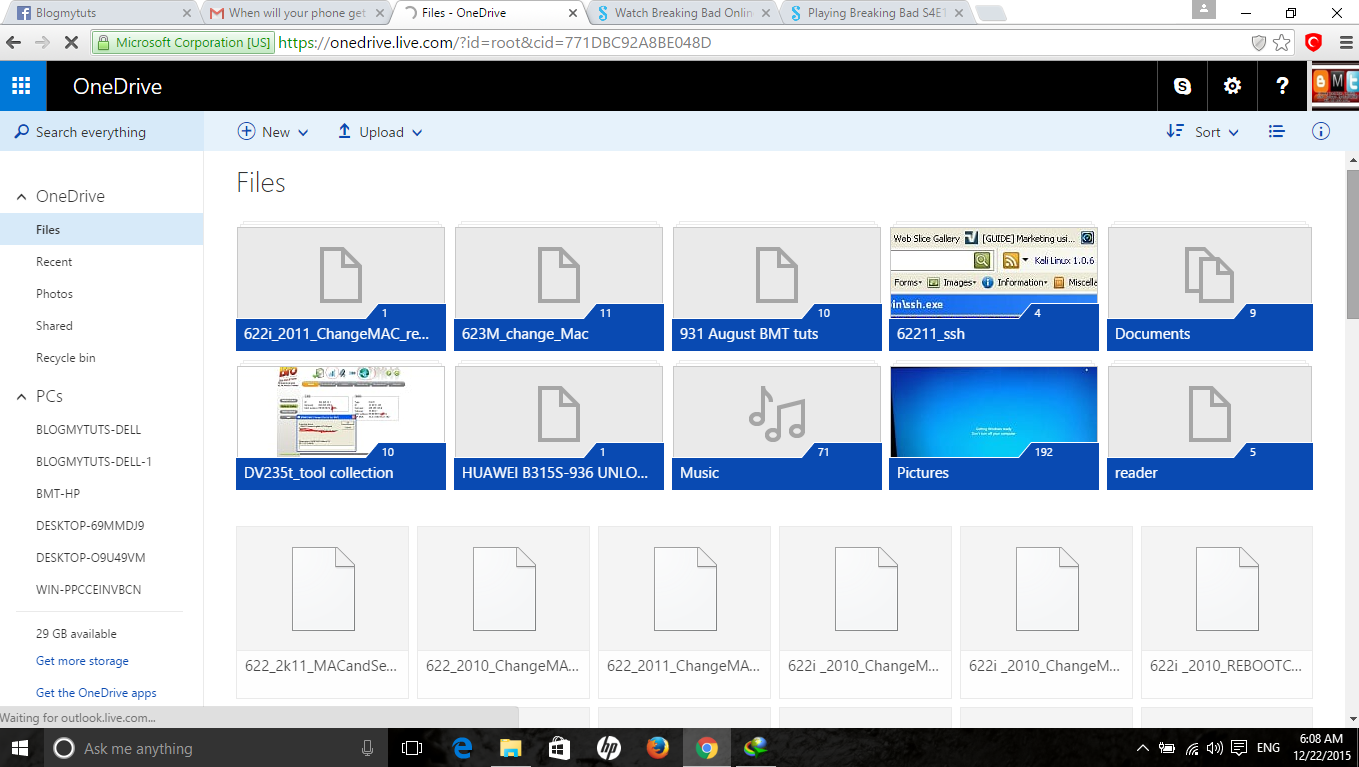Open the 931 August BMT tuts folder

[777, 289]
